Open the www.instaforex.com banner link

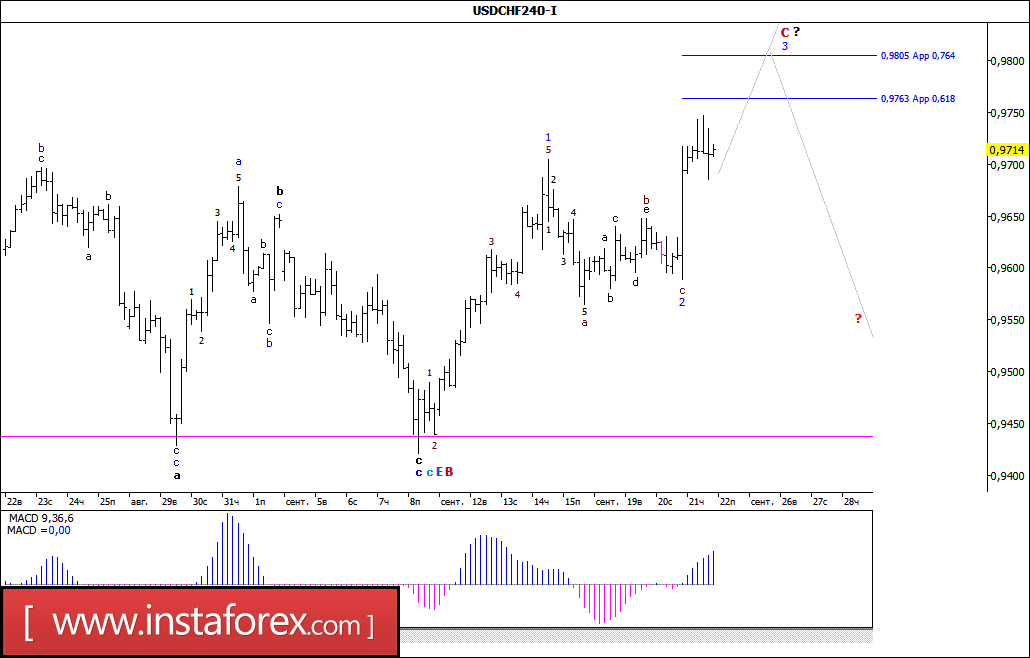[200, 621]
